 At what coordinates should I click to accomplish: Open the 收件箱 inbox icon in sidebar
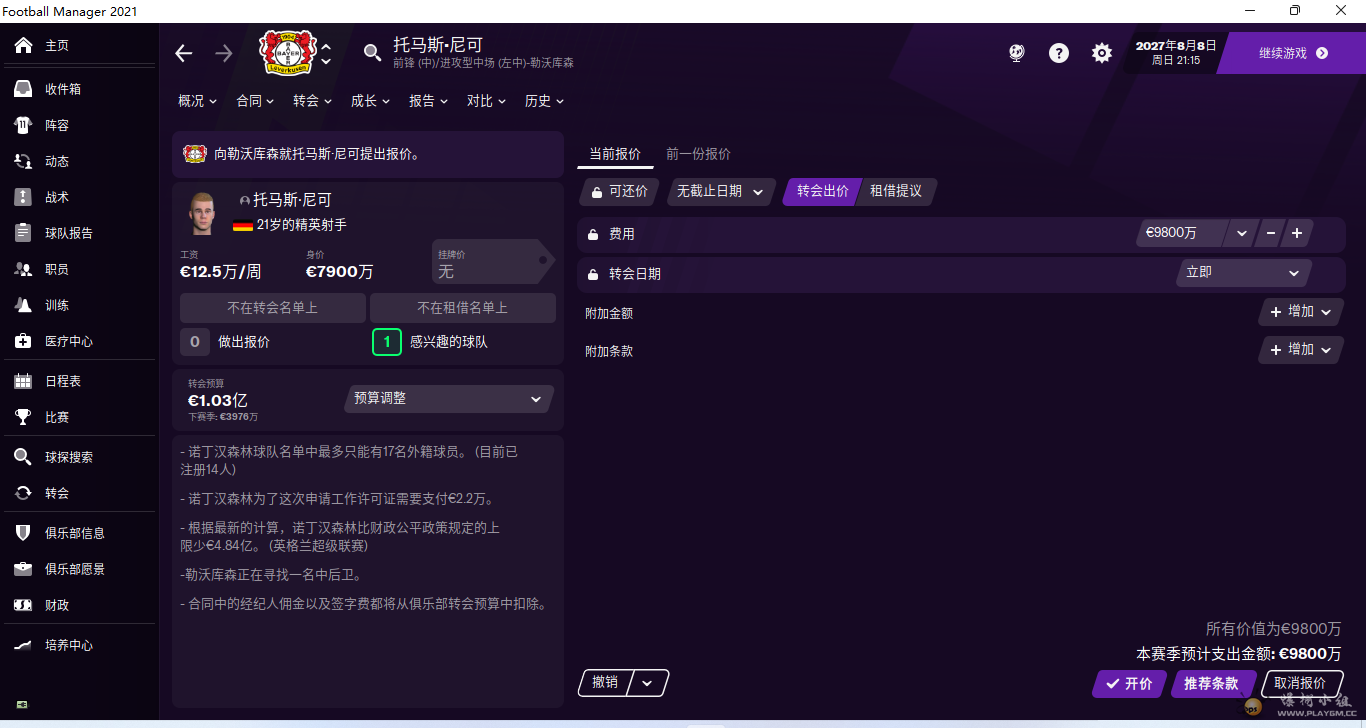coord(23,89)
